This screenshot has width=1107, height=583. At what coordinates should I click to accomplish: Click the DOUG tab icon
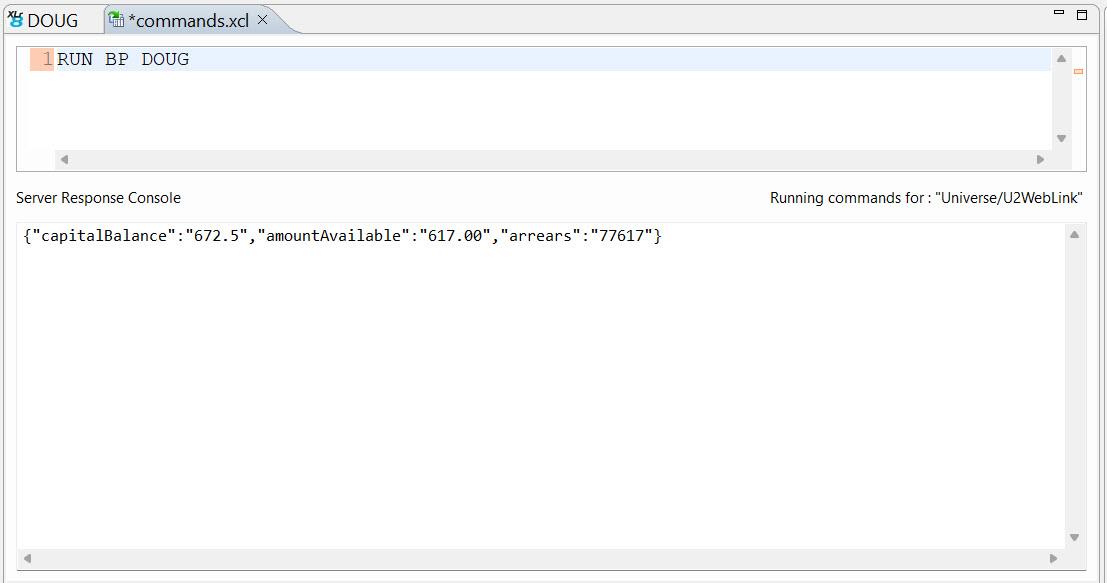click(15, 19)
